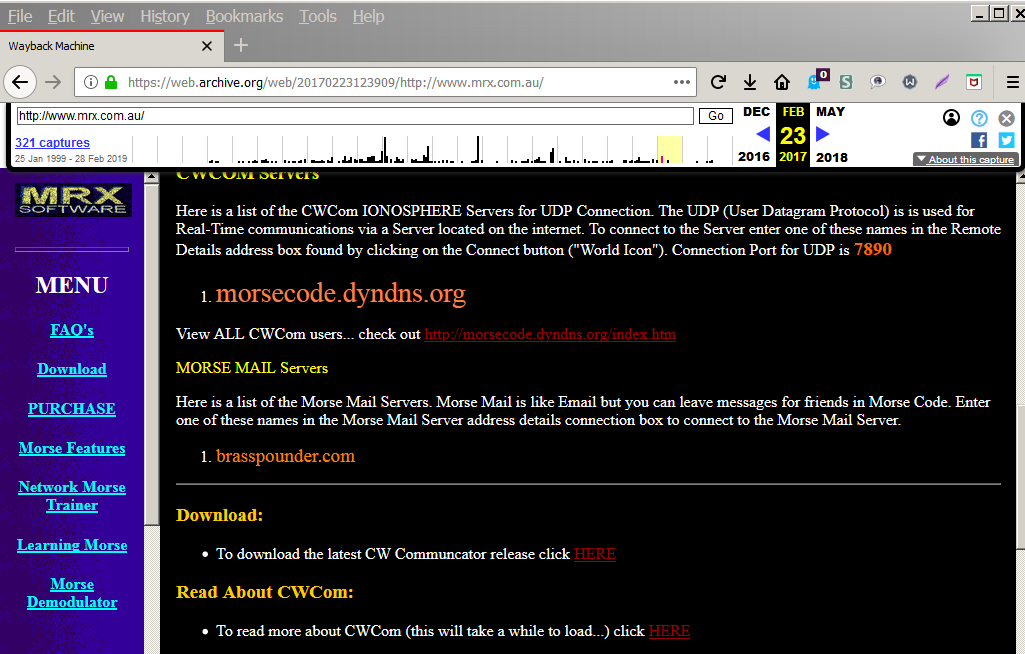Open the History menu
The image size is (1025, 654).
click(165, 16)
